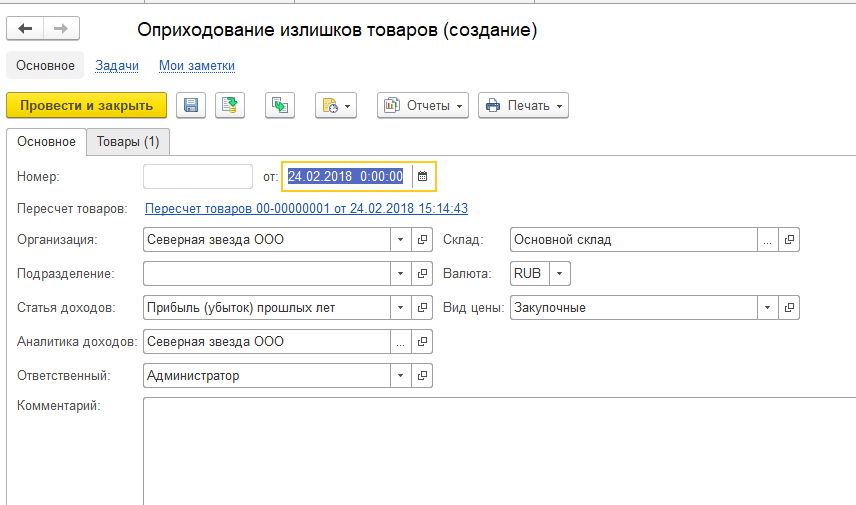Open the Мои заметки section
856x505 pixels.
pos(197,66)
